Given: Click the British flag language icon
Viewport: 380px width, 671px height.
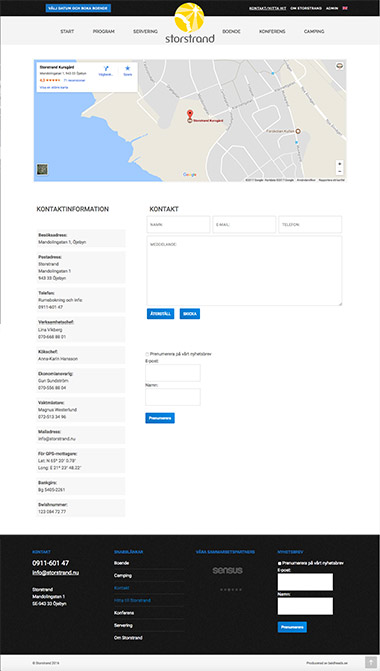Looking at the screenshot, I should pos(345,8).
